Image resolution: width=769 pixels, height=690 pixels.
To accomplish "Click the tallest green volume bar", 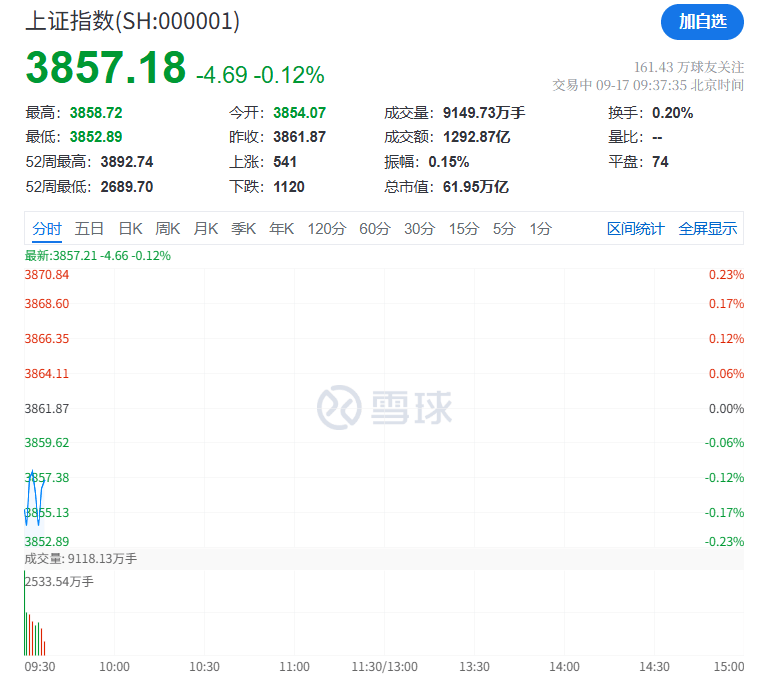I will pos(25,620).
